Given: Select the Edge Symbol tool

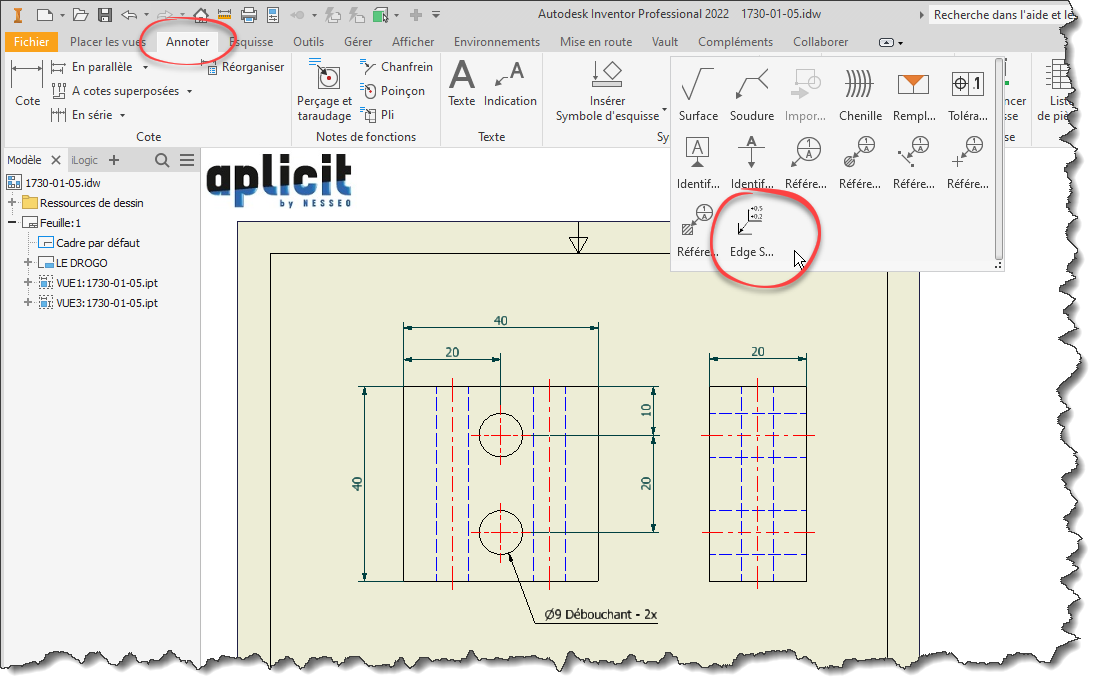Looking at the screenshot, I should [x=751, y=230].
